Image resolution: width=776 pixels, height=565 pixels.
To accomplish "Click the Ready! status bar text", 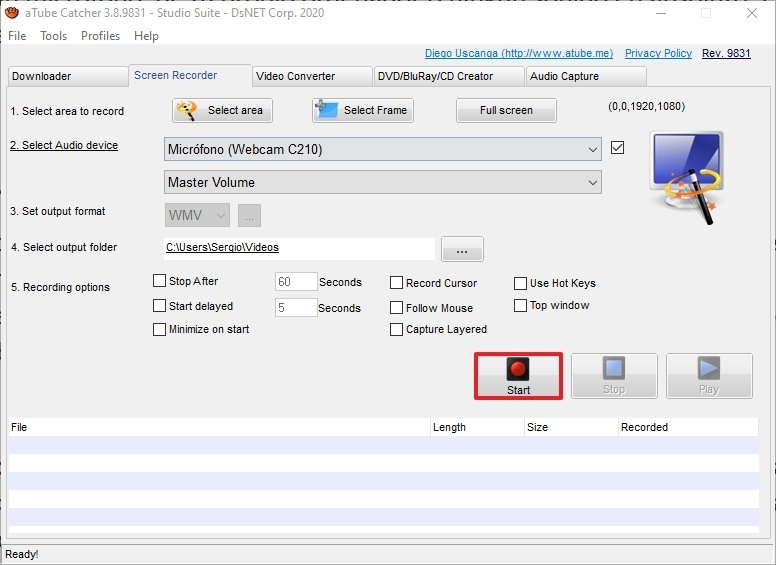I will 22,555.
